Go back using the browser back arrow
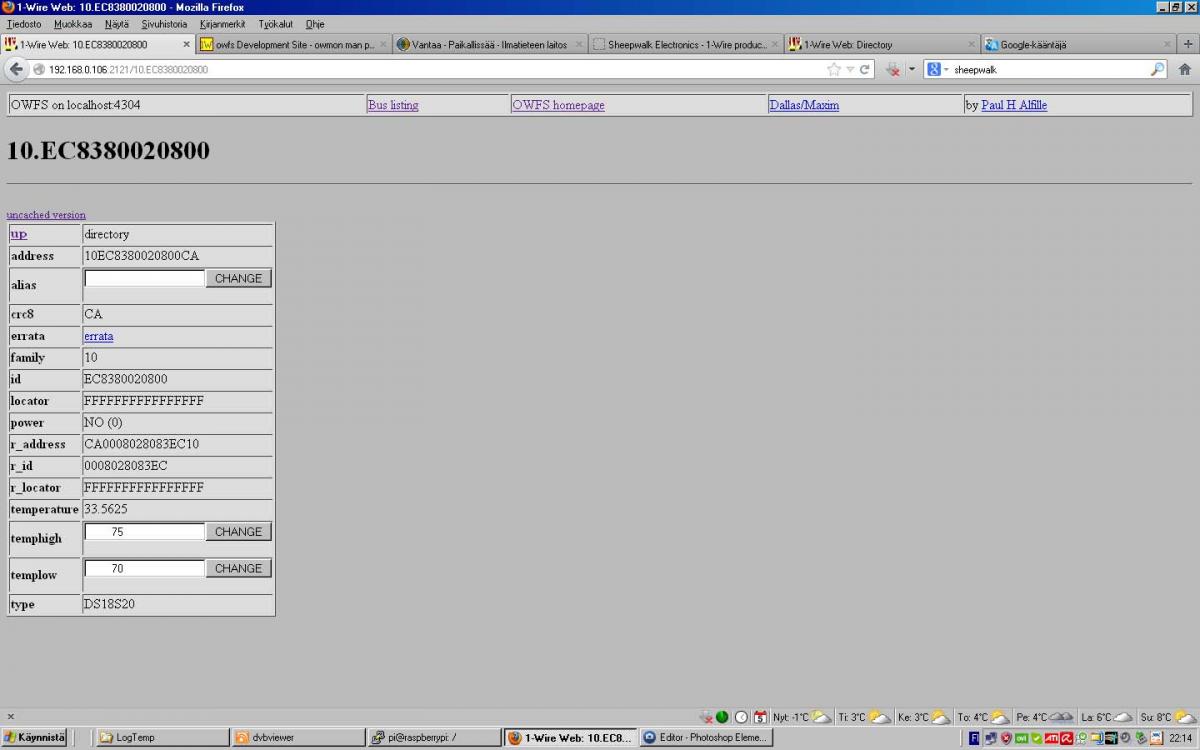This screenshot has width=1200, height=750. [16, 69]
